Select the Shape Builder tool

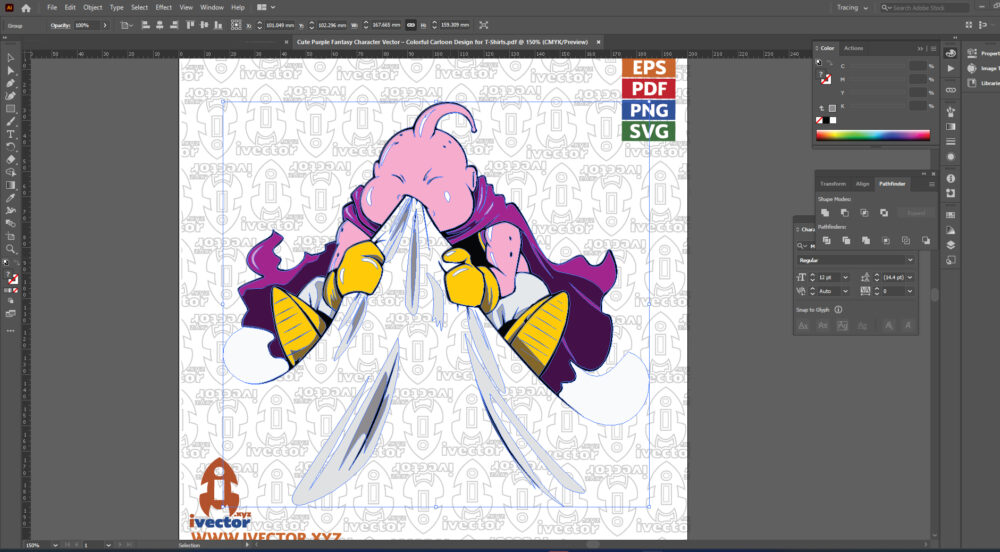tap(11, 172)
